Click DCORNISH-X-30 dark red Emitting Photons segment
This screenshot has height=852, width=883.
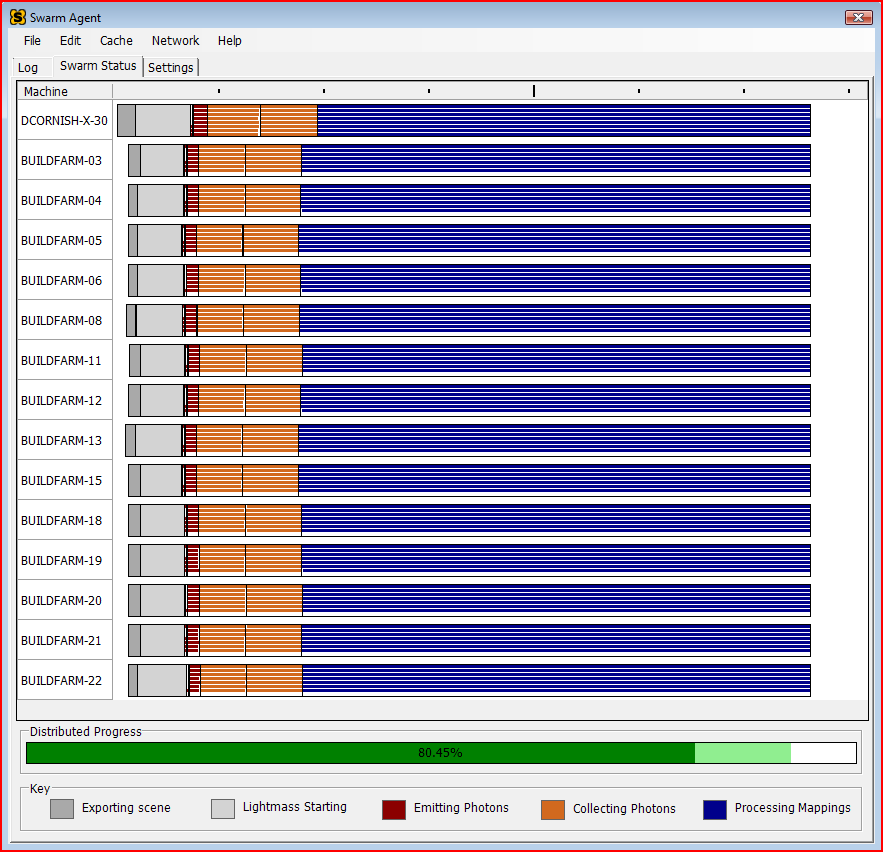click(x=200, y=121)
